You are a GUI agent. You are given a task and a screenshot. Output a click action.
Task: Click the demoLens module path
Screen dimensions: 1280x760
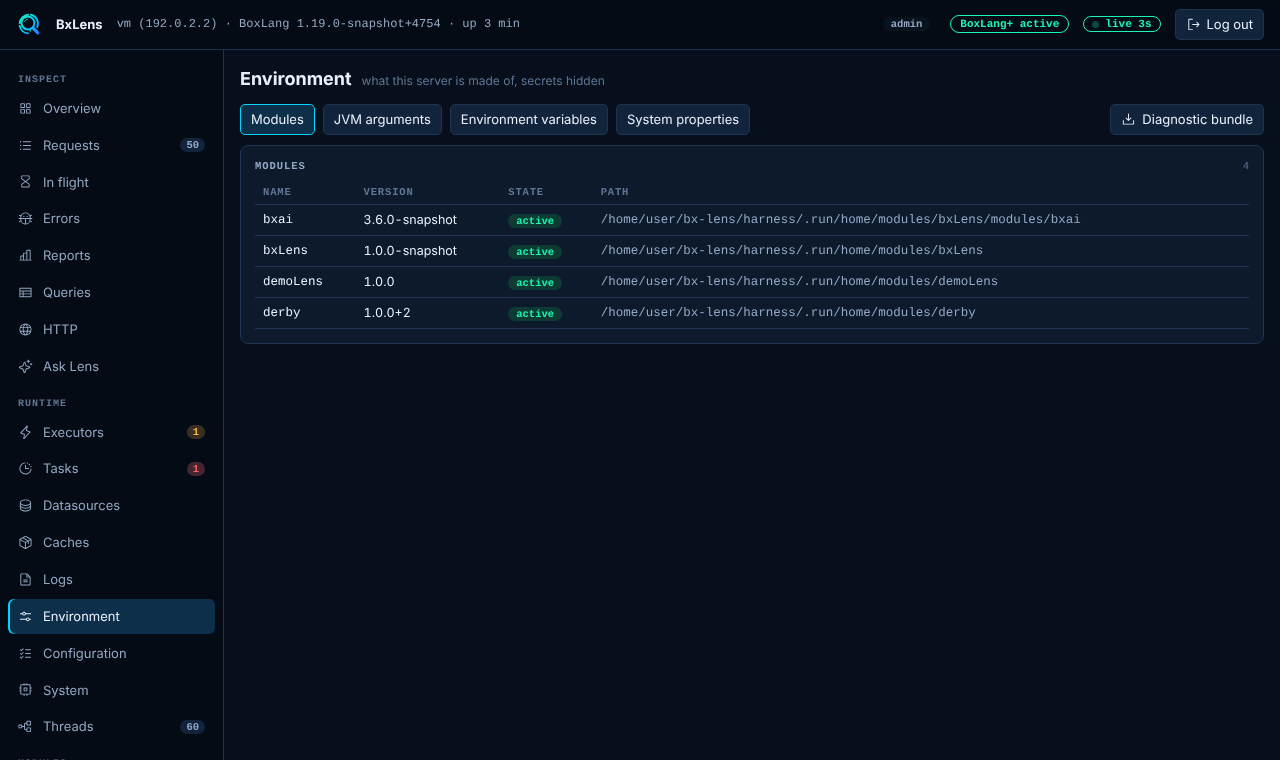799,281
